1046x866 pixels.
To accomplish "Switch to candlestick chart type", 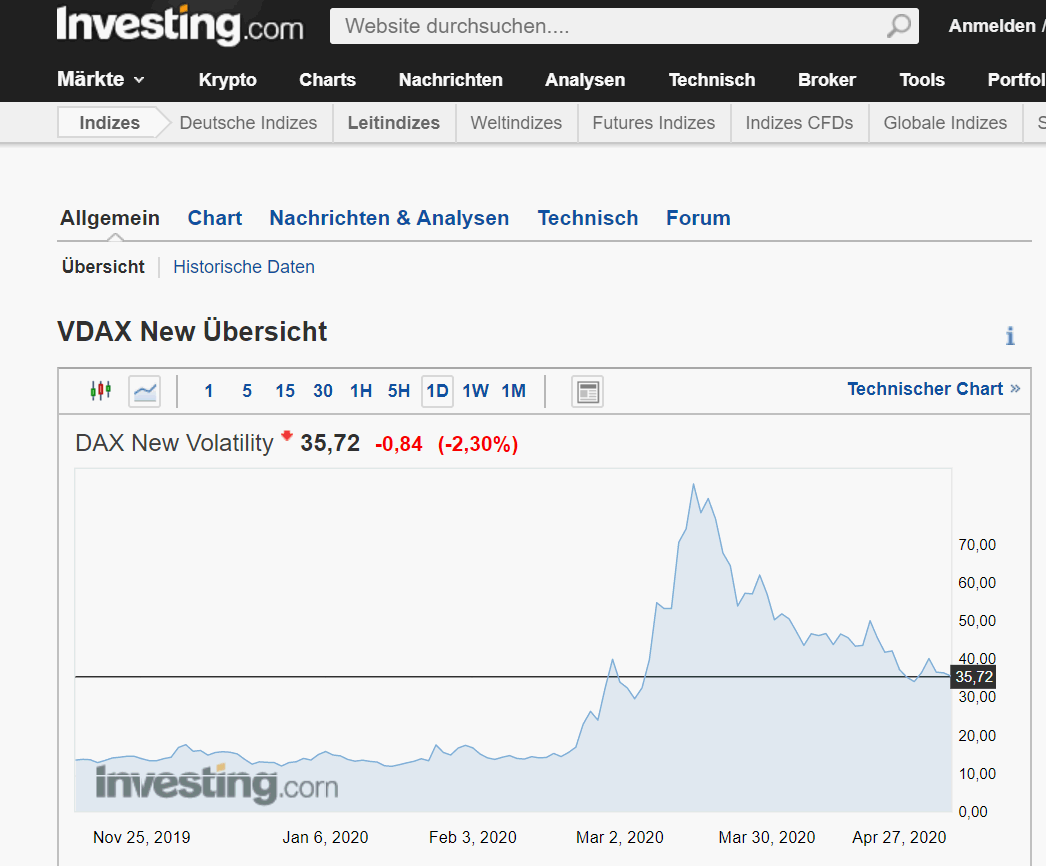I will pyautogui.click(x=101, y=390).
